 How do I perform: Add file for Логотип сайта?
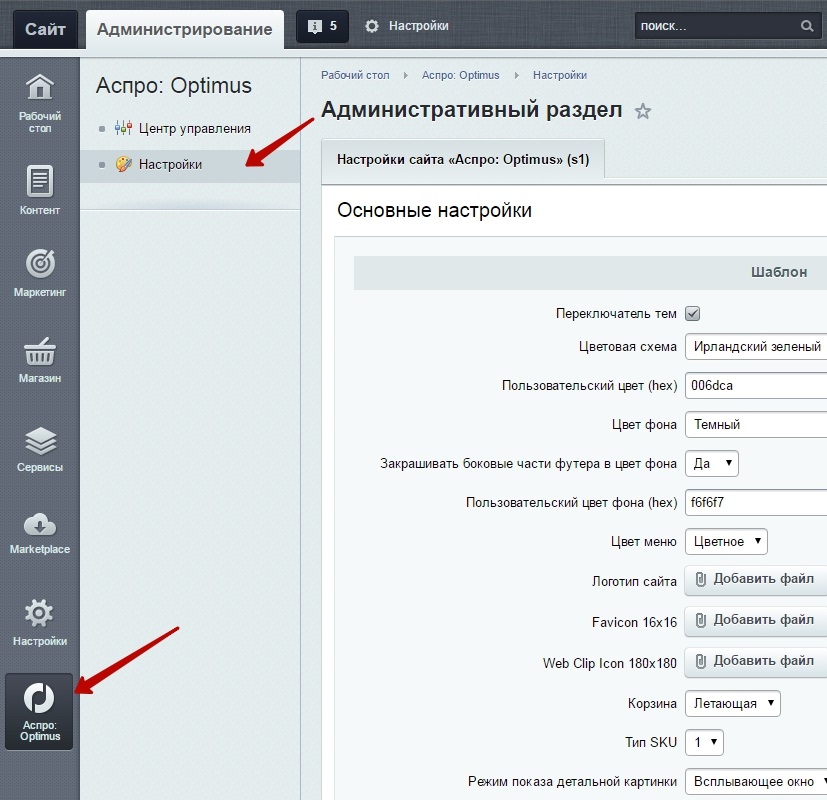click(x=756, y=580)
